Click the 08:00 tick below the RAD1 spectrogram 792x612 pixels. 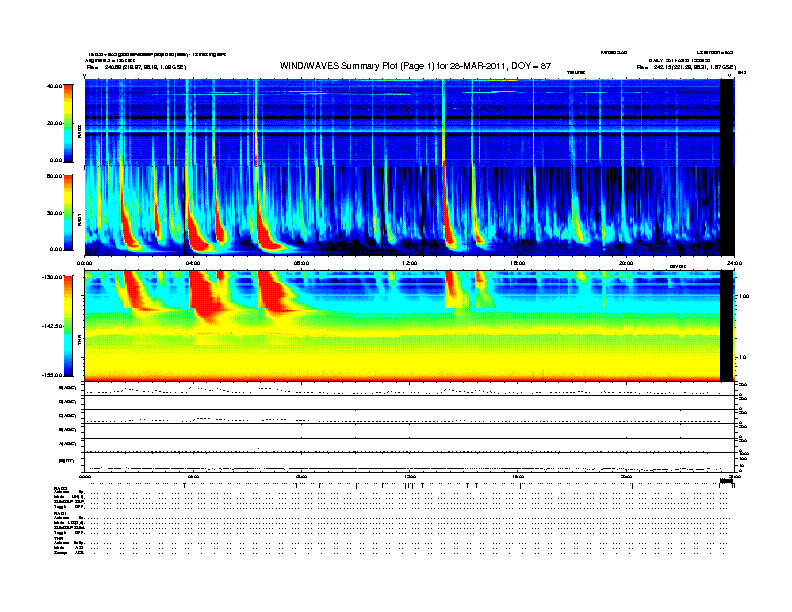[301, 263]
